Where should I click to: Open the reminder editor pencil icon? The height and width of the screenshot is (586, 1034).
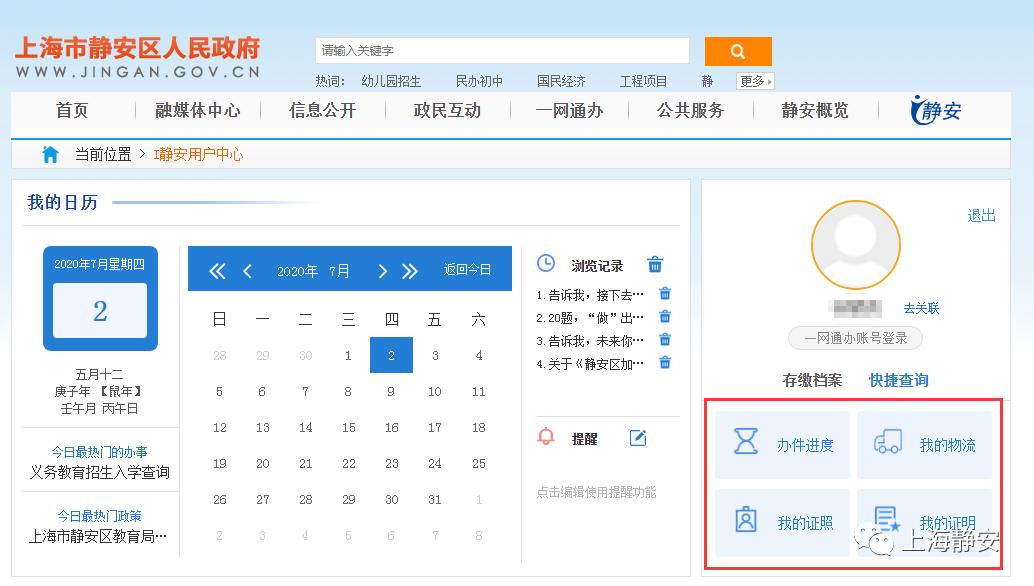tap(638, 436)
